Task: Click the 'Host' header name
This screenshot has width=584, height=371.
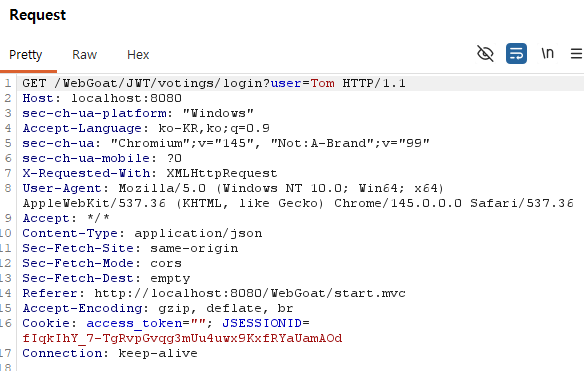Action: 38,98
